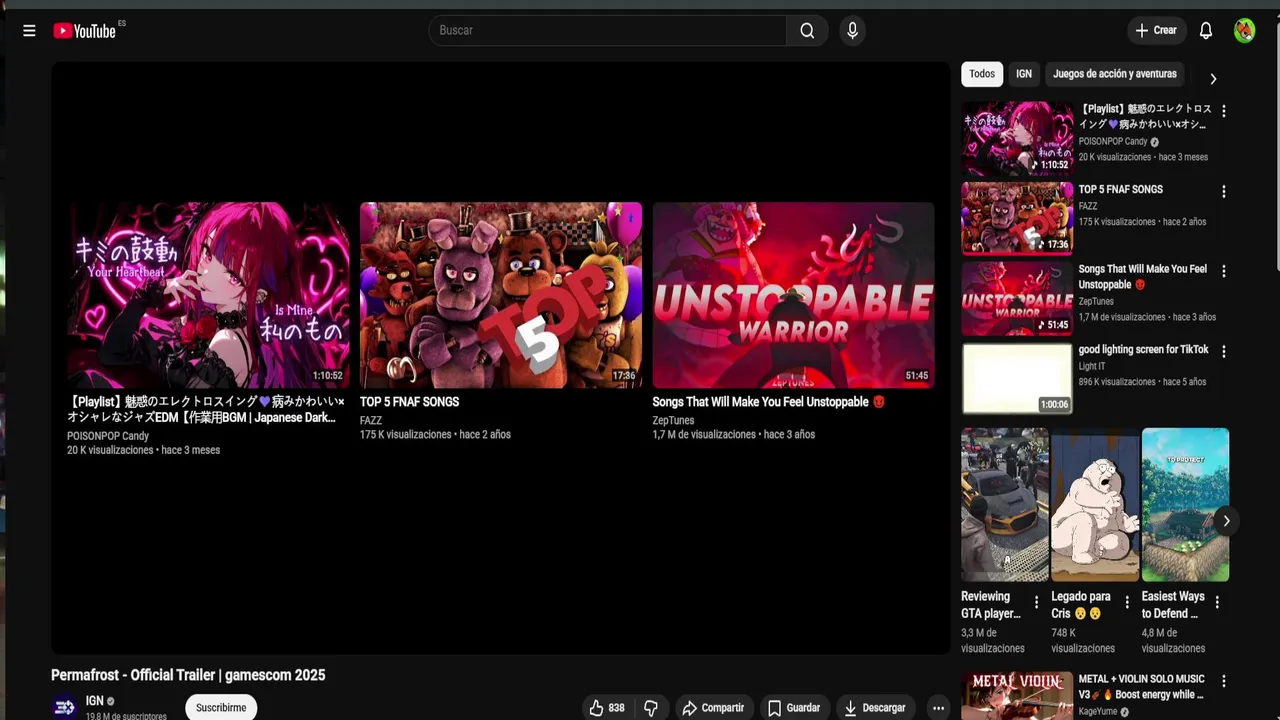Image resolution: width=1280 pixels, height=720 pixels.
Task: Open options for sidebar Songs Unstoppable video
Action: tap(1223, 271)
